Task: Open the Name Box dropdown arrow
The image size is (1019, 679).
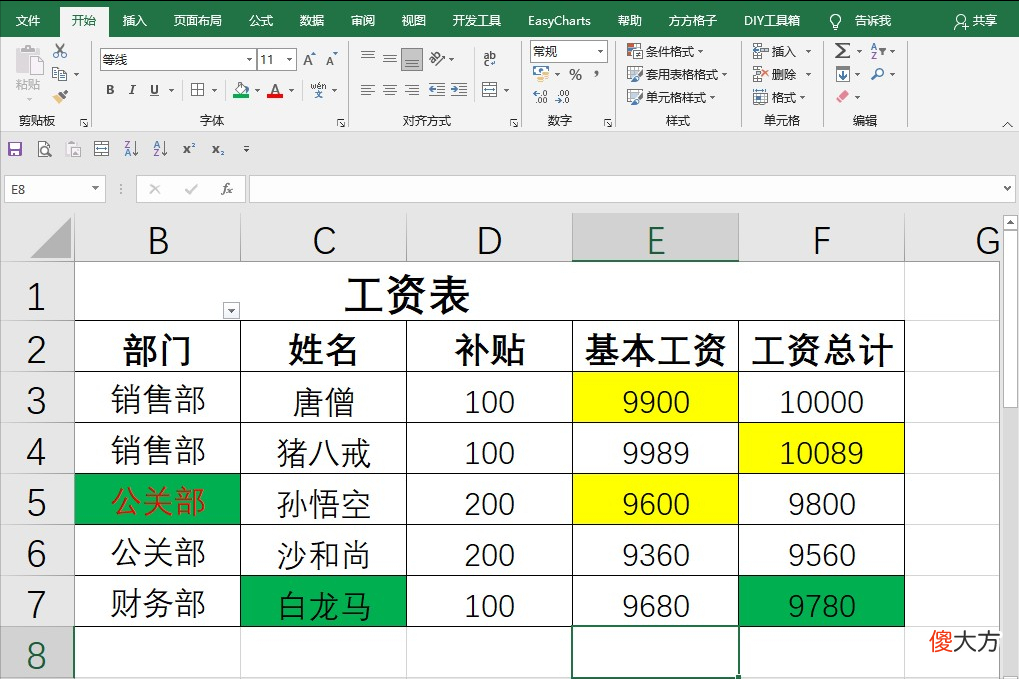Action: pos(96,188)
